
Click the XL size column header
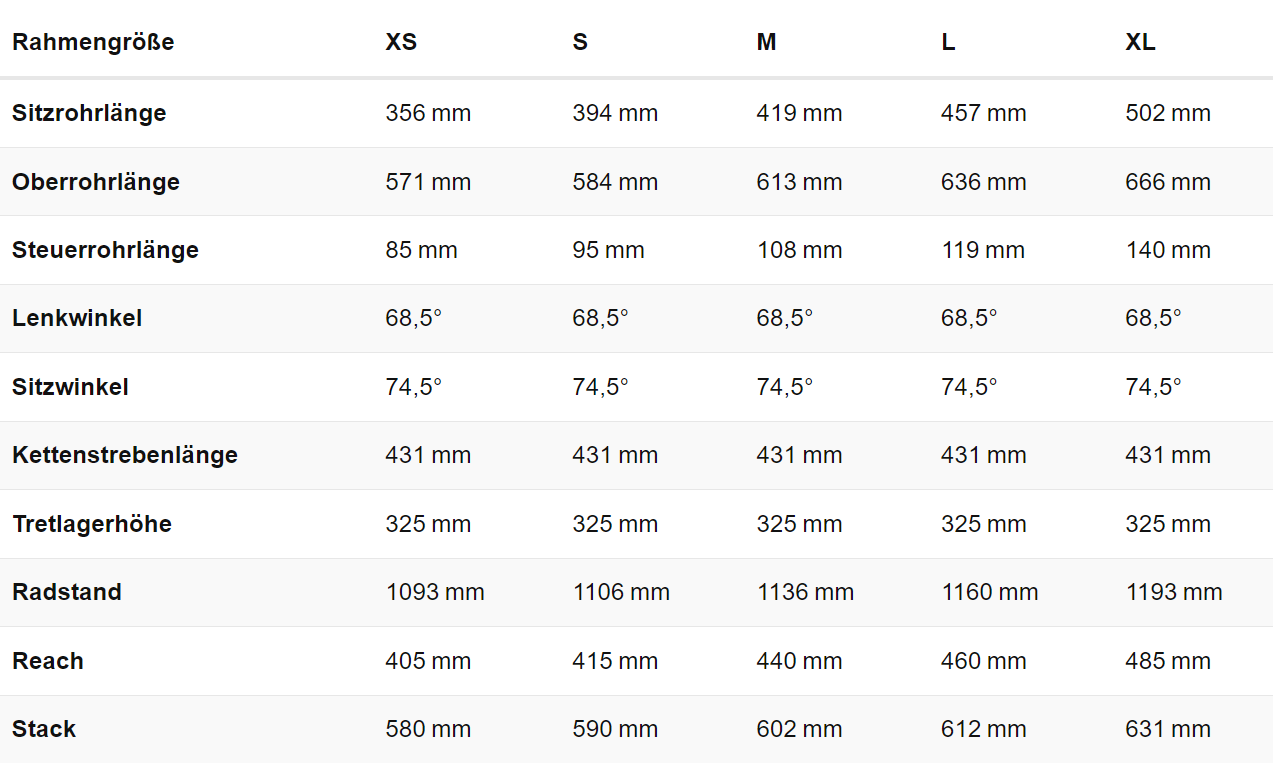click(x=1140, y=42)
